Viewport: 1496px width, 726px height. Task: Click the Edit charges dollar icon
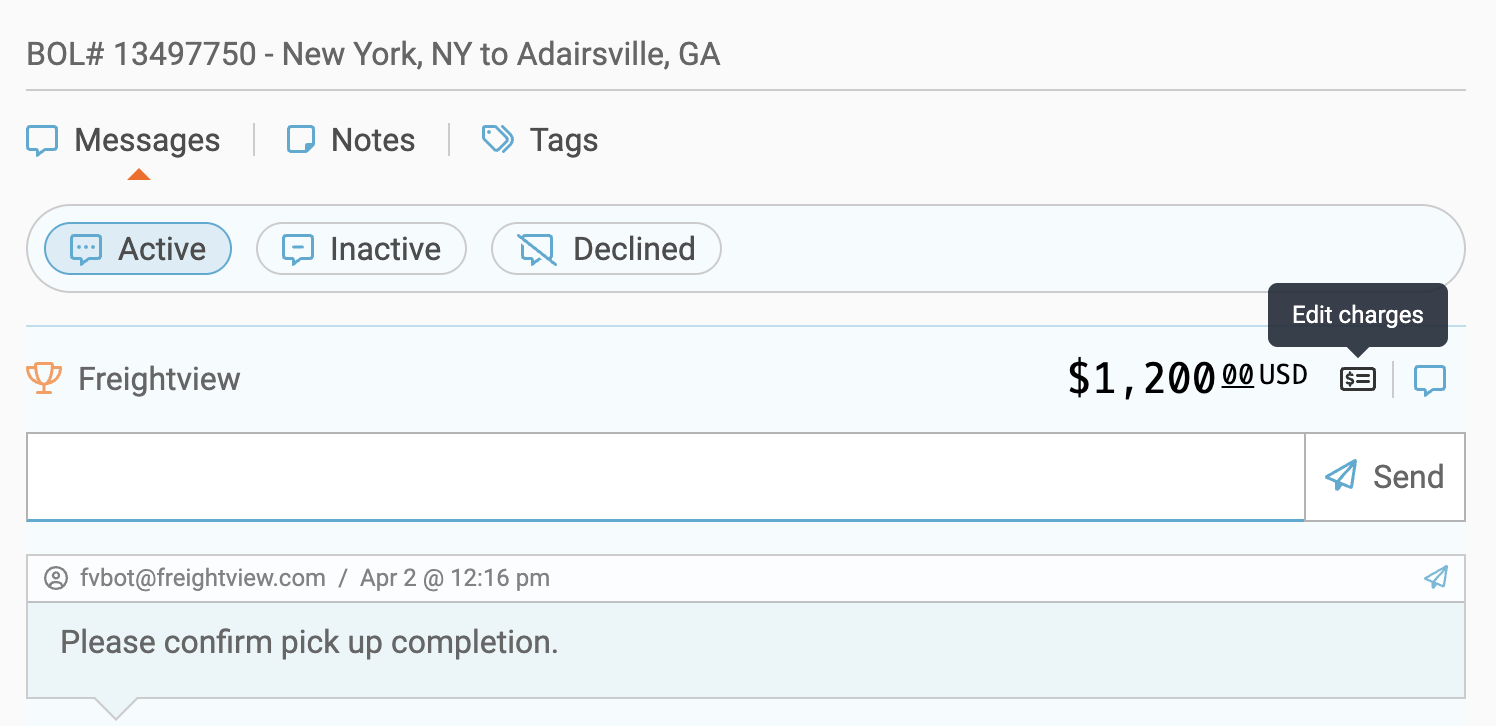tap(1357, 379)
